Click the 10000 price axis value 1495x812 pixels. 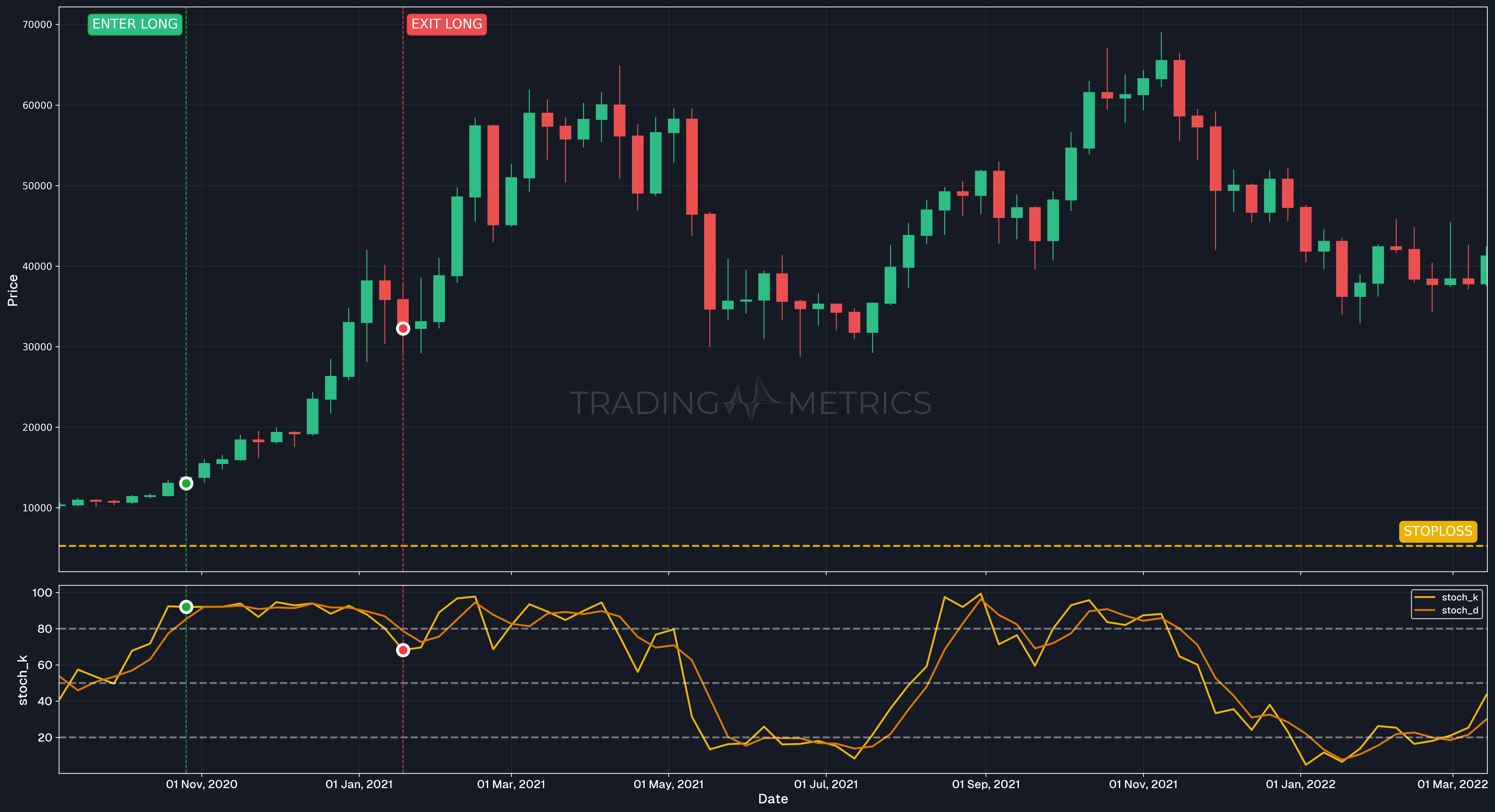[x=37, y=508]
